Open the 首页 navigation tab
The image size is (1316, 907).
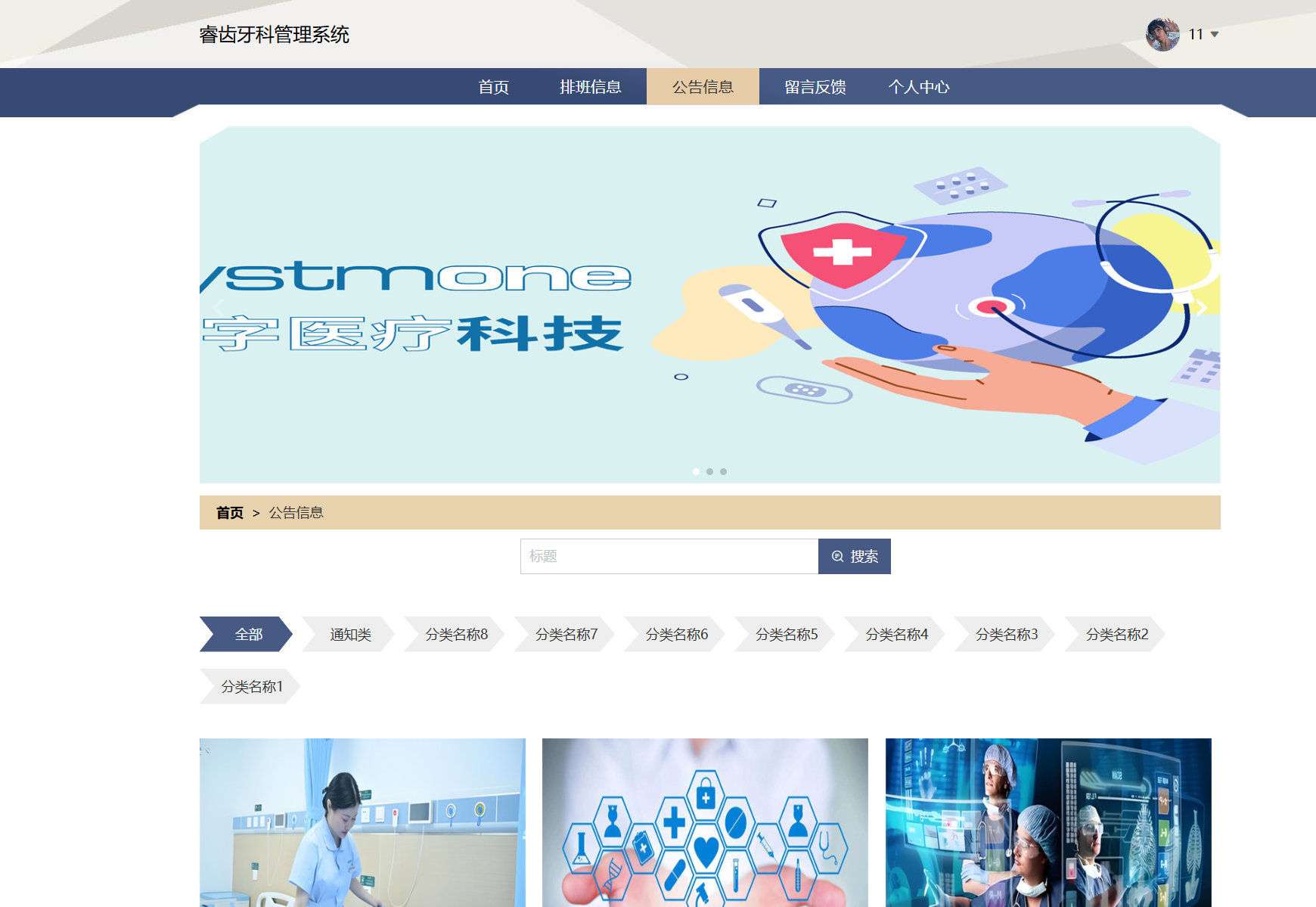(x=493, y=87)
